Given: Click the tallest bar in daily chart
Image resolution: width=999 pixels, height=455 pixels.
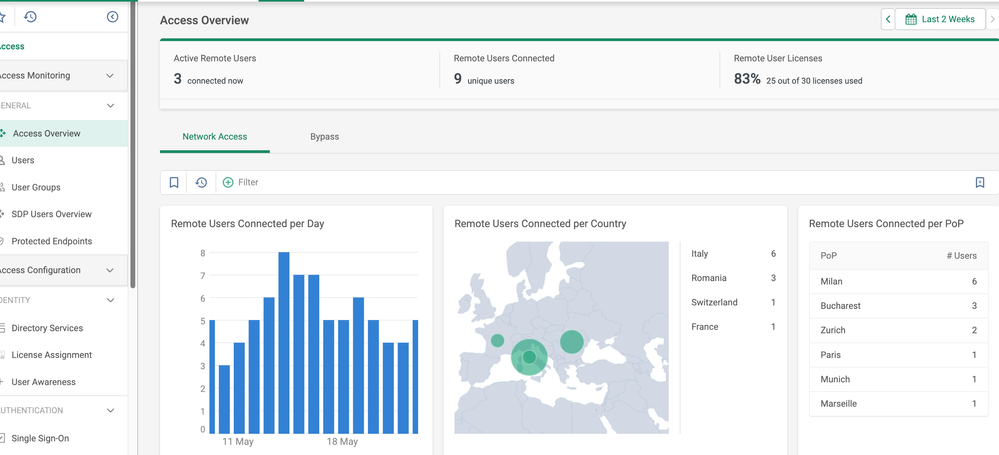Looking at the screenshot, I should [284, 343].
